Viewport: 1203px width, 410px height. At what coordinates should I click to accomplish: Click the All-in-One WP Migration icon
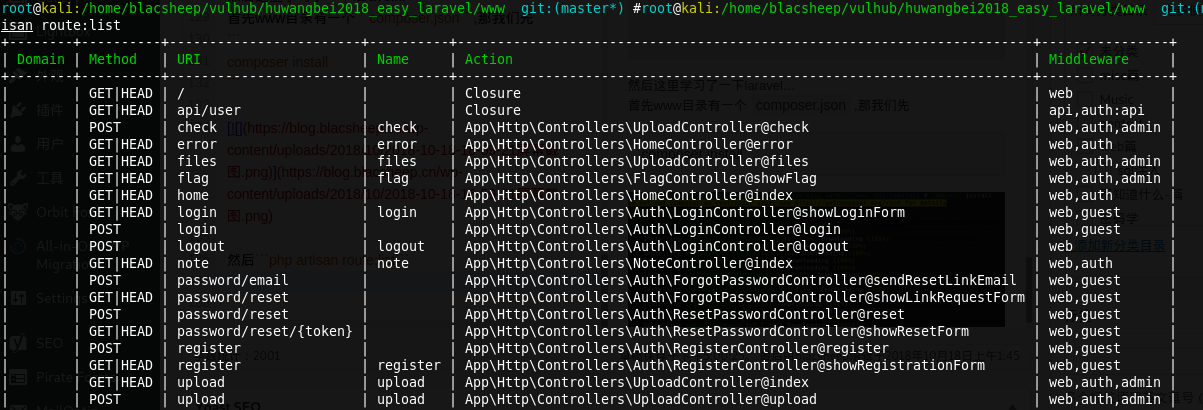click(x=19, y=246)
